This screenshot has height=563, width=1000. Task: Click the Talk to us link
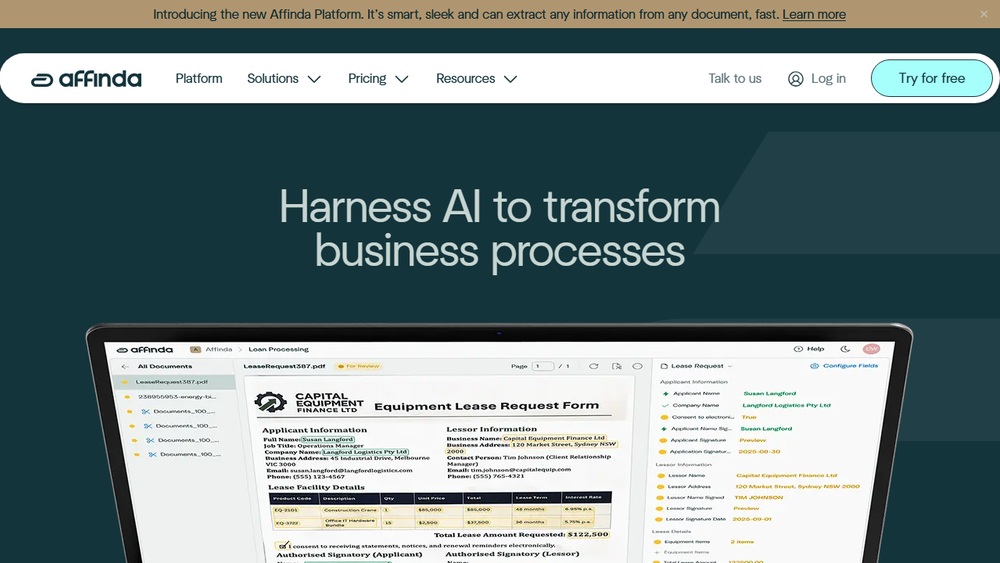click(735, 78)
